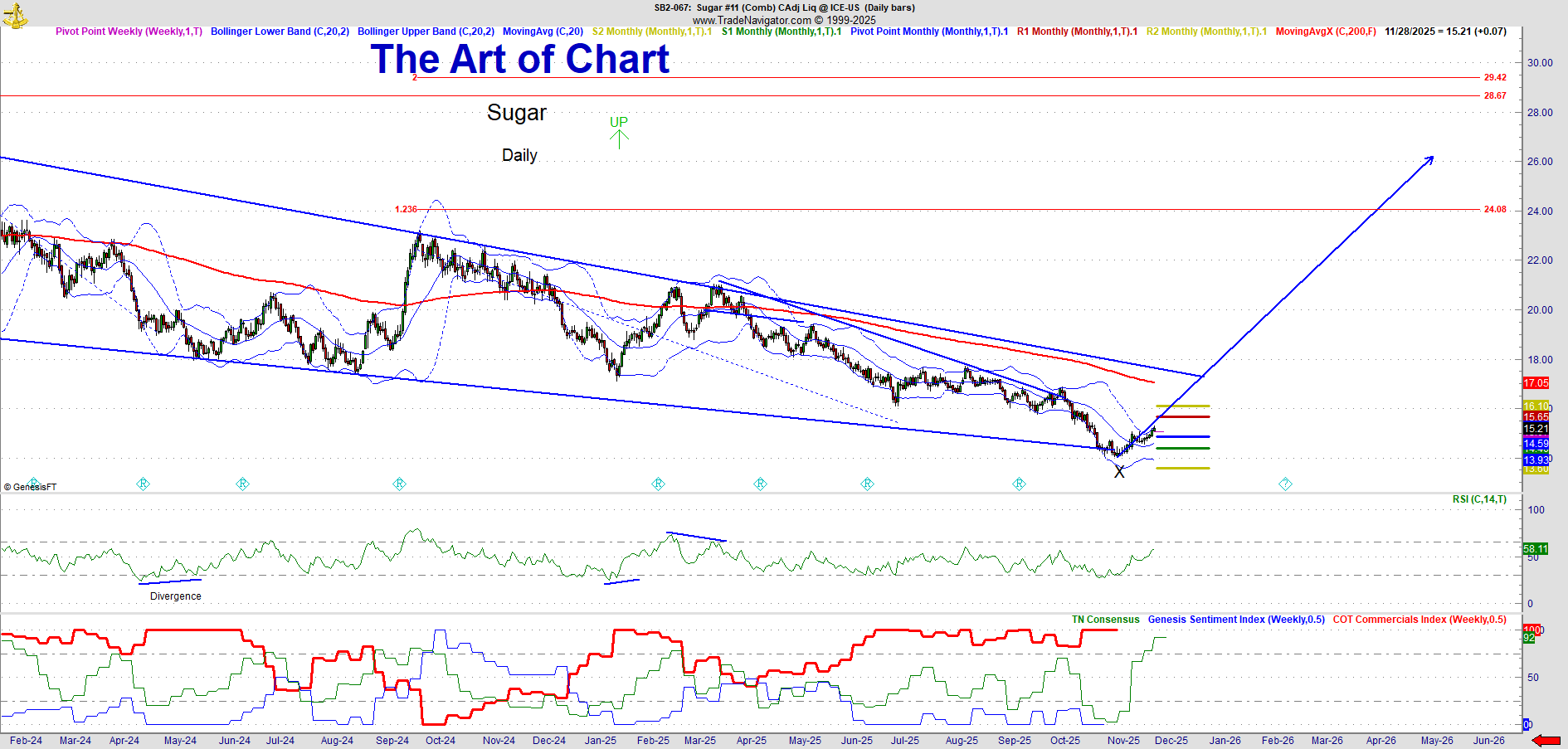Click the TN Consensus indicator label
The image size is (1568, 749).
[x=1105, y=620]
